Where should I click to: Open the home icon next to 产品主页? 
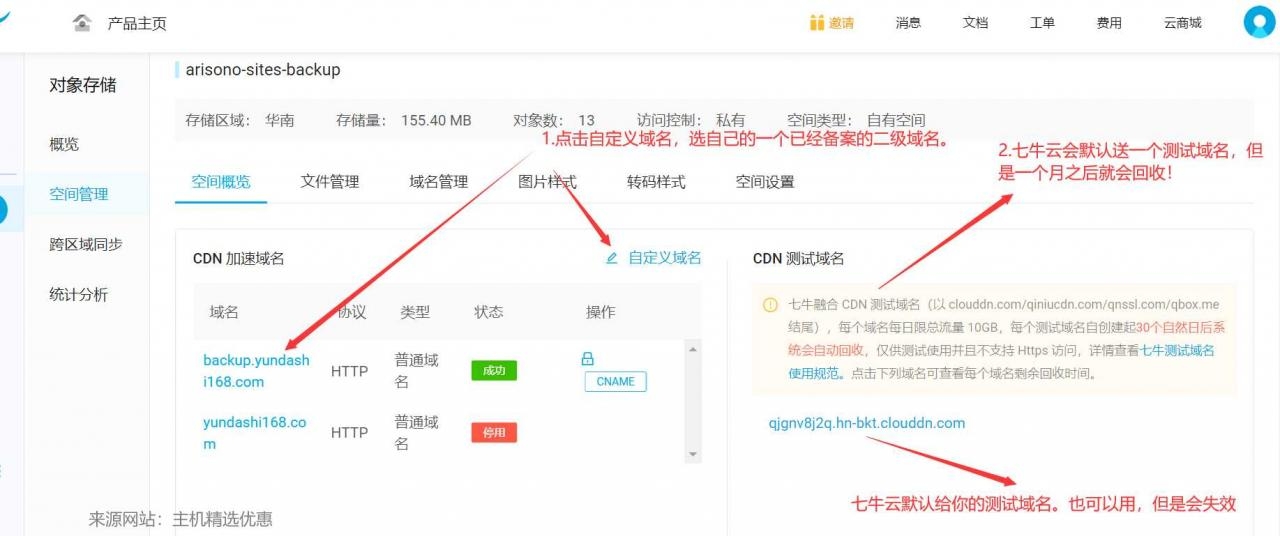83,23
